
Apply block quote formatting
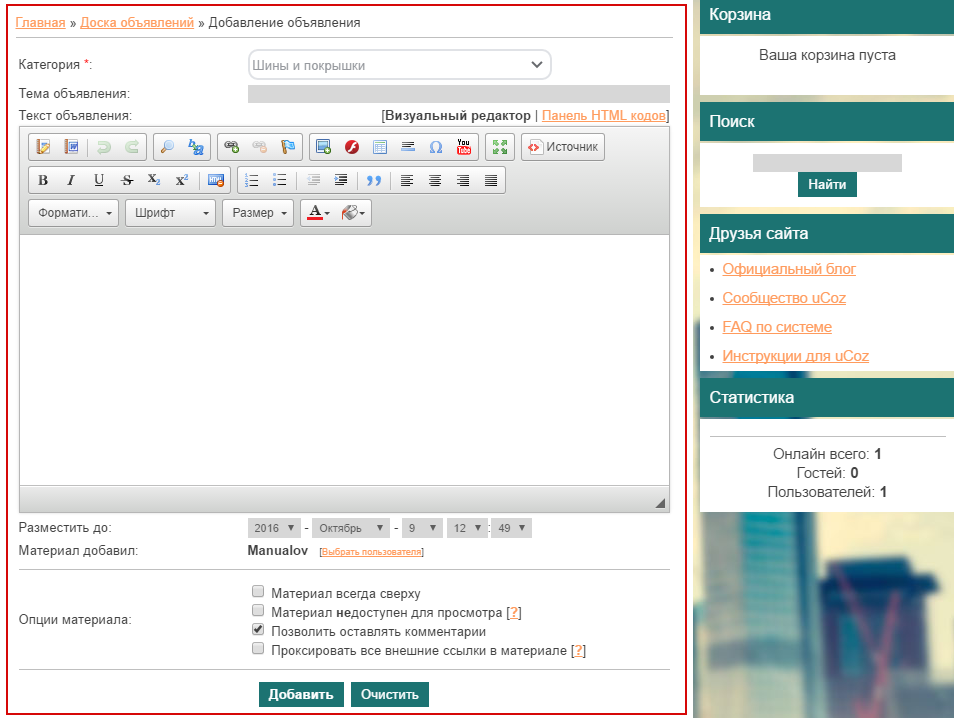coord(374,181)
